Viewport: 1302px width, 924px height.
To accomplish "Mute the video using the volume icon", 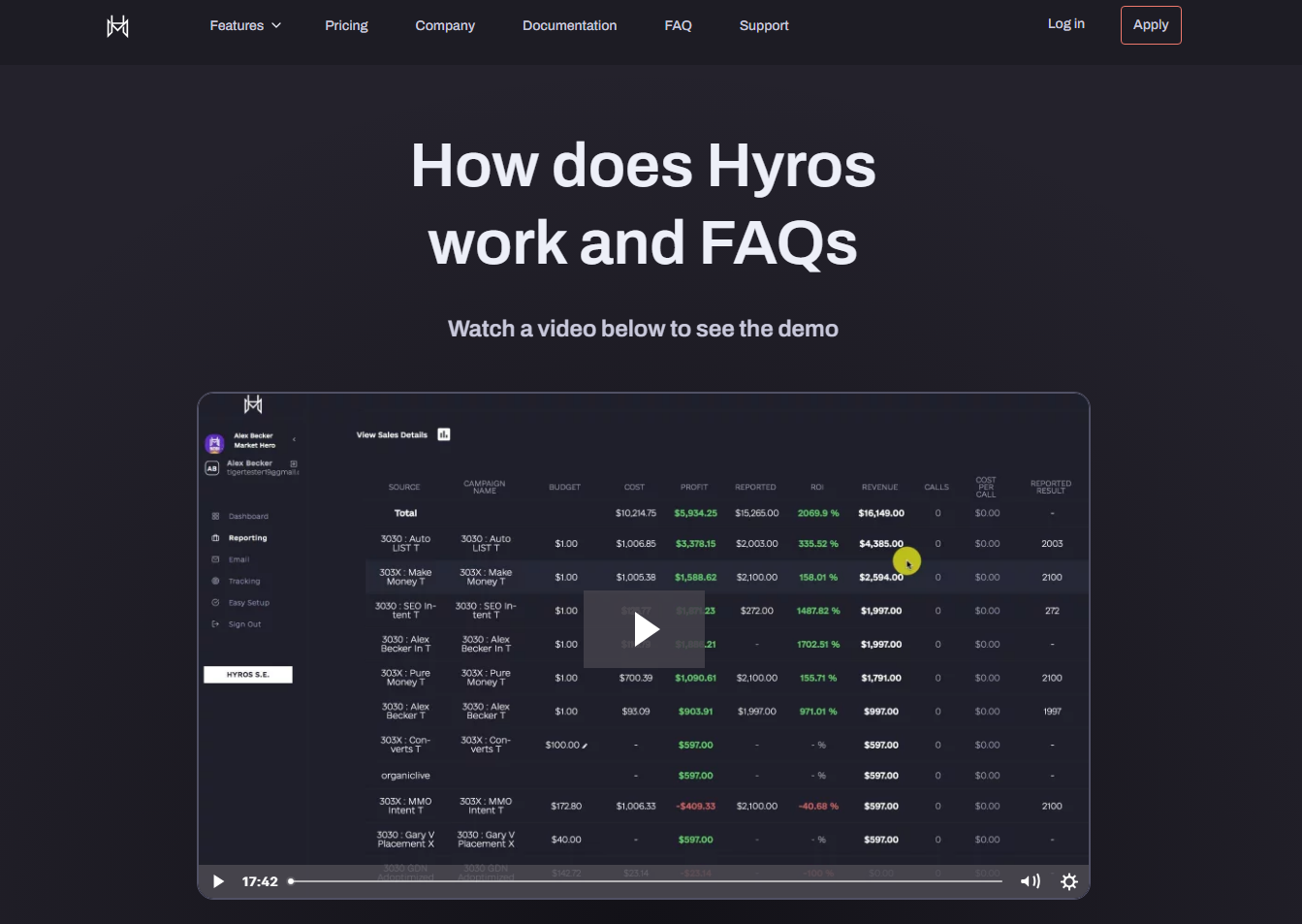I will pyautogui.click(x=1030, y=881).
